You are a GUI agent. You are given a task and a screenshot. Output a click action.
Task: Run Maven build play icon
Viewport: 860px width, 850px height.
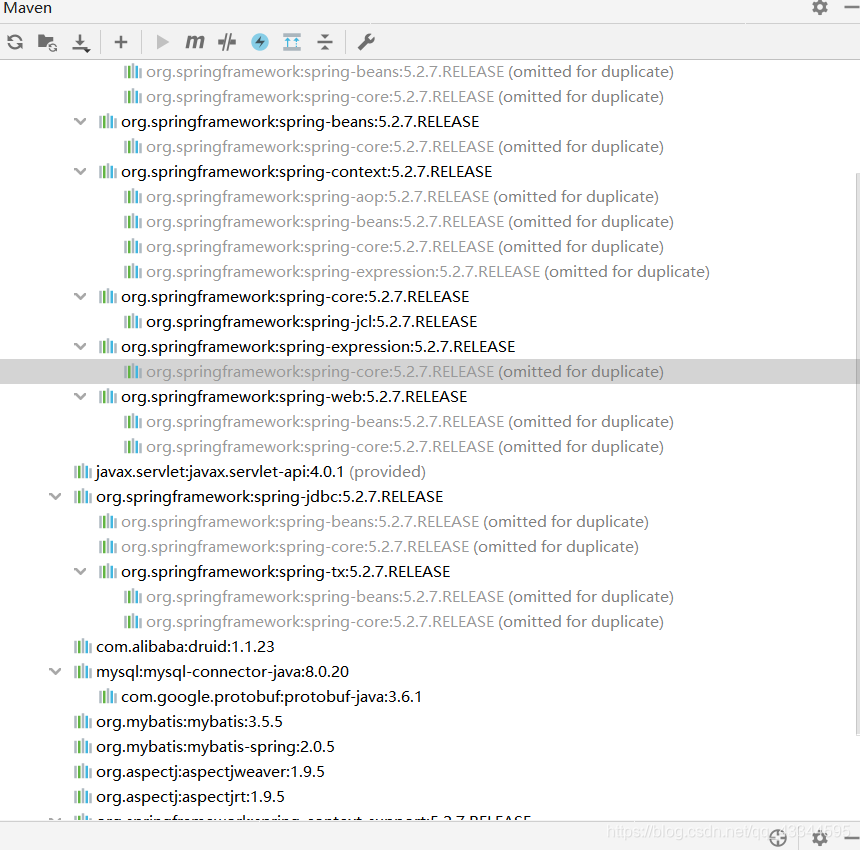[x=162, y=42]
